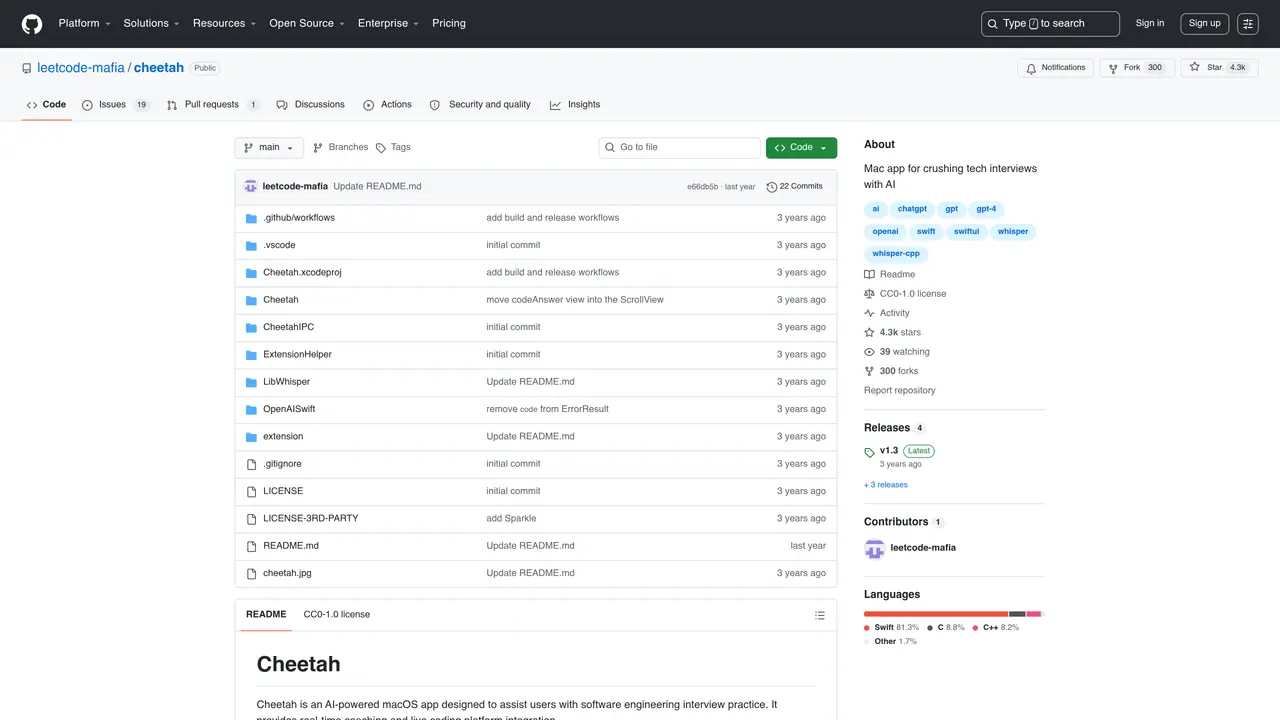Click the cheetah.jpg file icon
The width and height of the screenshot is (1280, 720).
[x=252, y=573]
